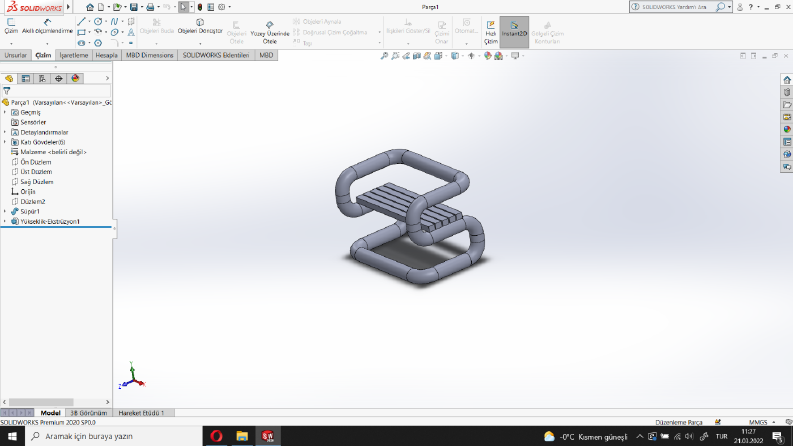Click the SOLIDWORKS Yardım Ara search field
The height and width of the screenshot is (446, 793).
pyautogui.click(x=674, y=7)
